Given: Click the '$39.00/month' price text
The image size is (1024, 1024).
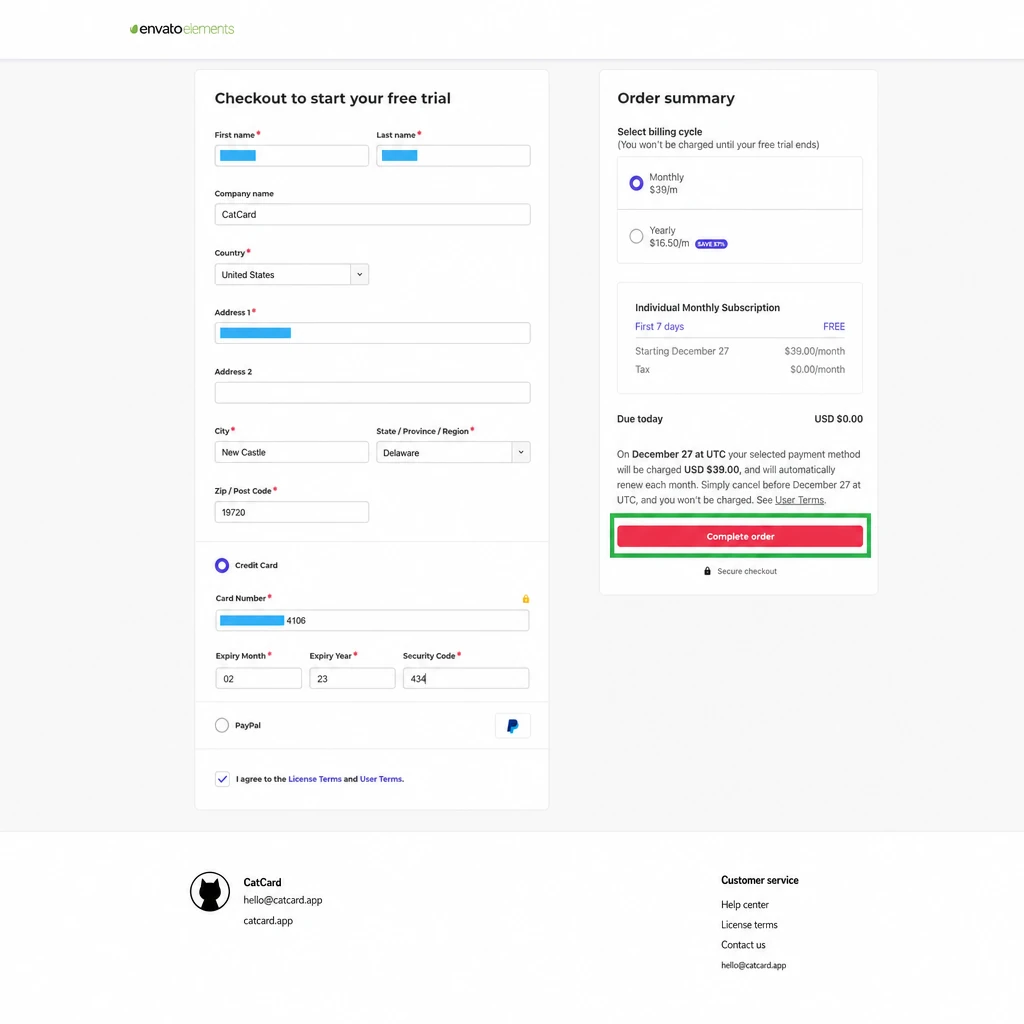Looking at the screenshot, I should click(x=814, y=351).
